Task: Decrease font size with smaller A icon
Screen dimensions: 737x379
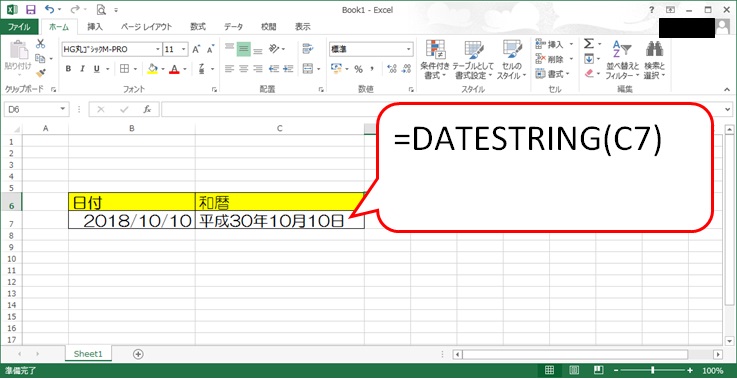Action: click(210, 49)
